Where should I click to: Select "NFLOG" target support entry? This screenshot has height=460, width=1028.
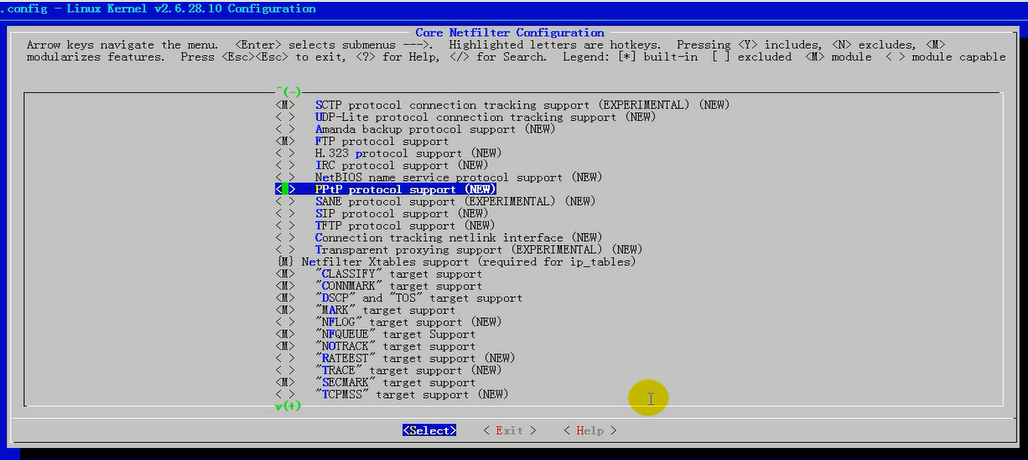tap(388, 322)
